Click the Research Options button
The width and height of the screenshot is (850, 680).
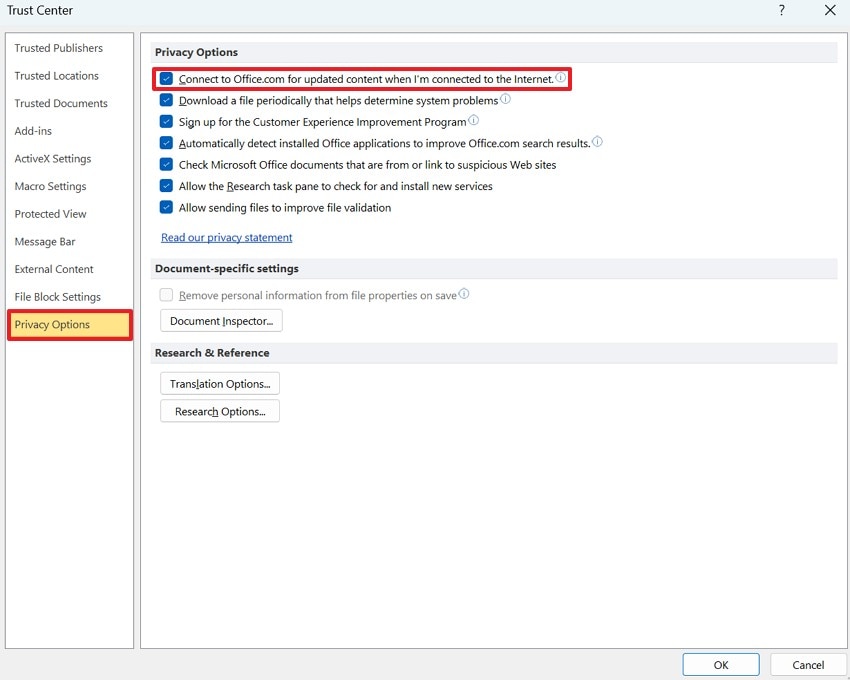point(219,410)
